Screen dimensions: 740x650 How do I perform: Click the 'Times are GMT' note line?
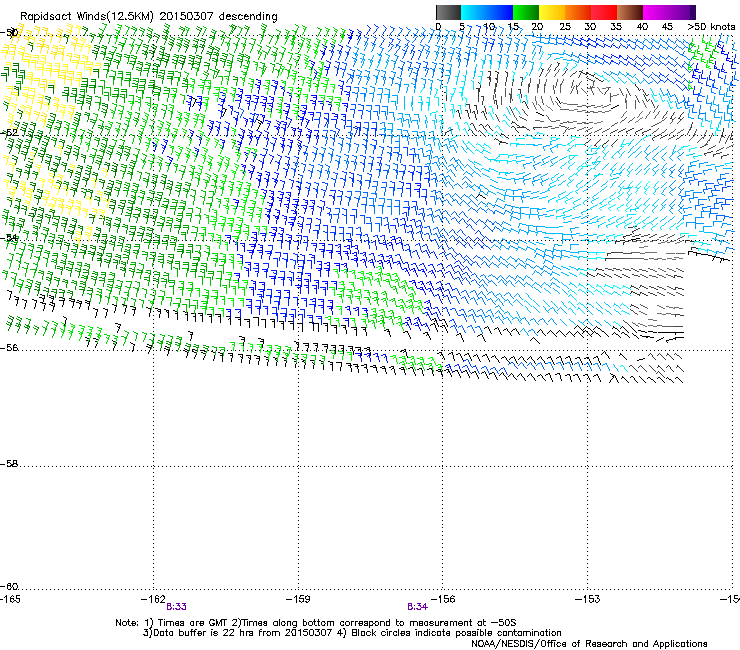(x=316, y=623)
